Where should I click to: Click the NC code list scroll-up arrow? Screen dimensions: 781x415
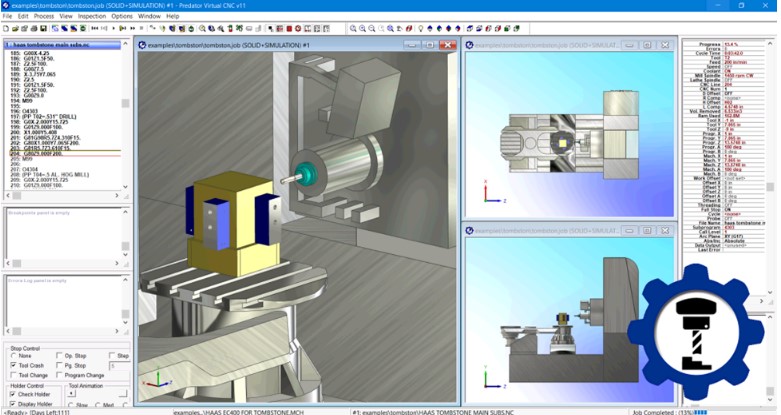coord(125,44)
